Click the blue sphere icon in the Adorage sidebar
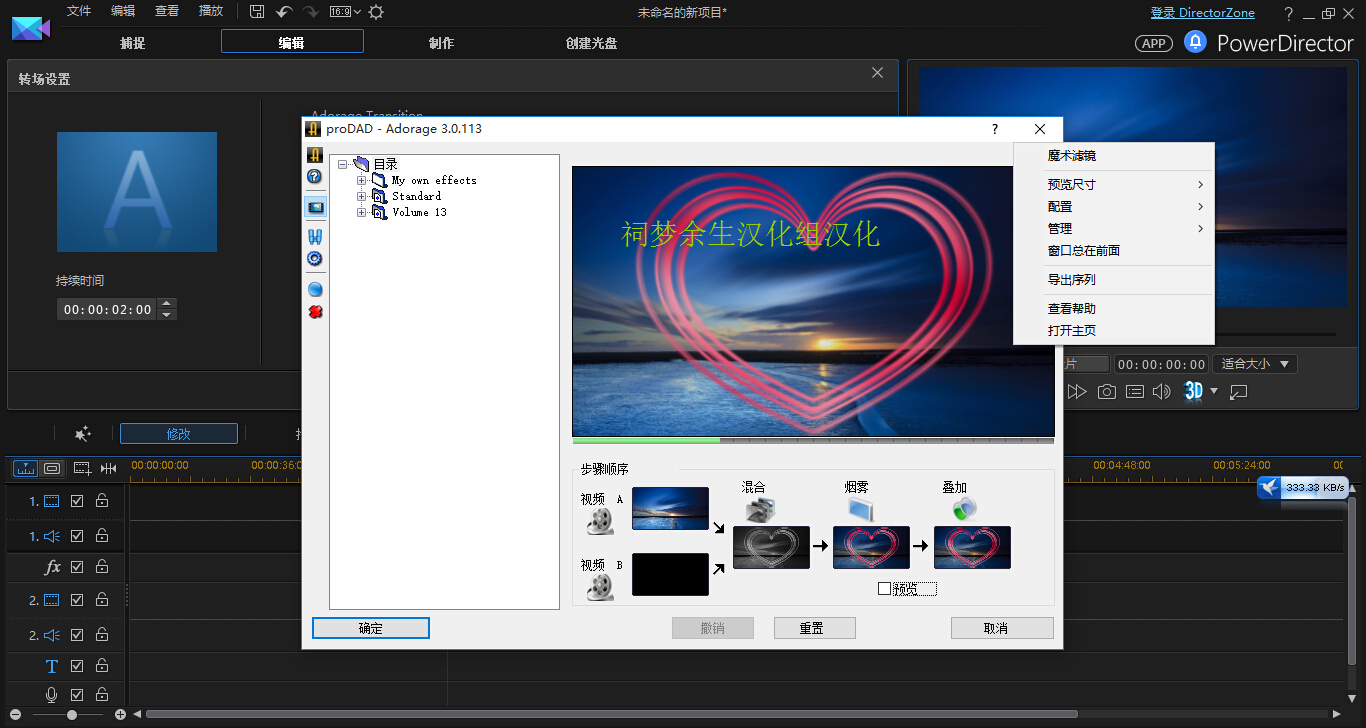 click(x=314, y=289)
